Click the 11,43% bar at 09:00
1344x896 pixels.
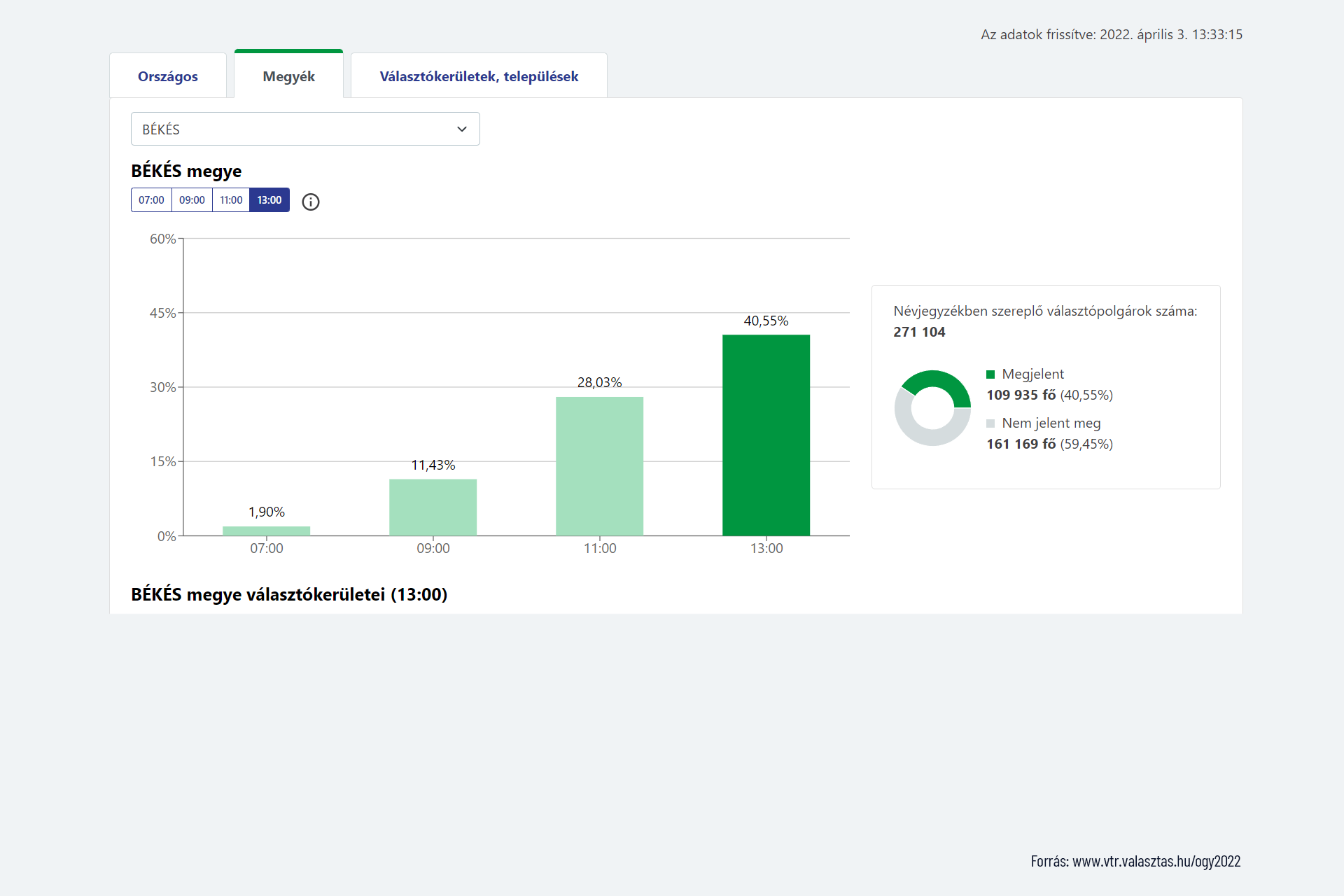pos(433,507)
